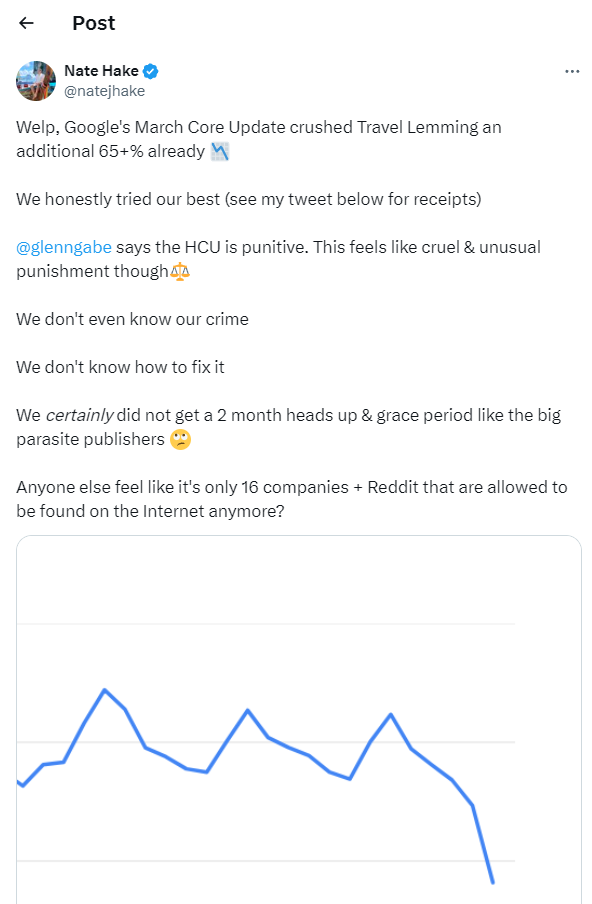The width and height of the screenshot is (592, 904).
Task: Click the downward chart emoji
Action: (220, 152)
